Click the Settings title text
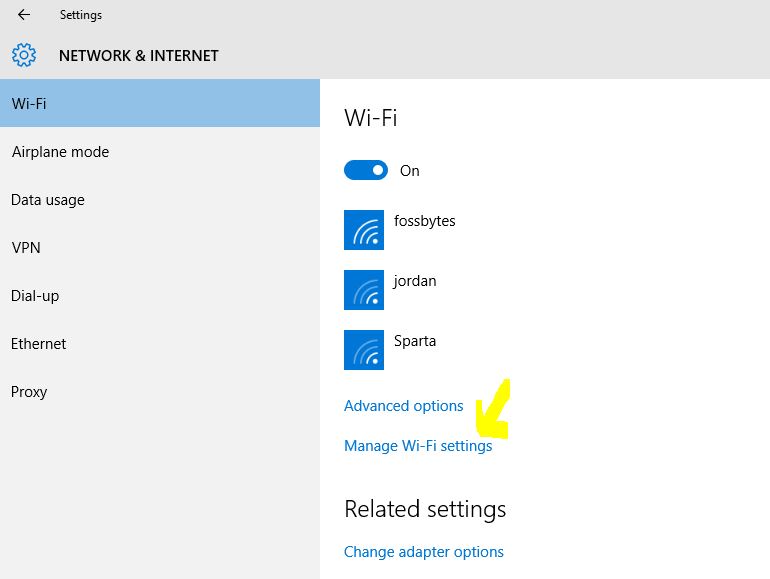The image size is (770, 579). tap(81, 15)
